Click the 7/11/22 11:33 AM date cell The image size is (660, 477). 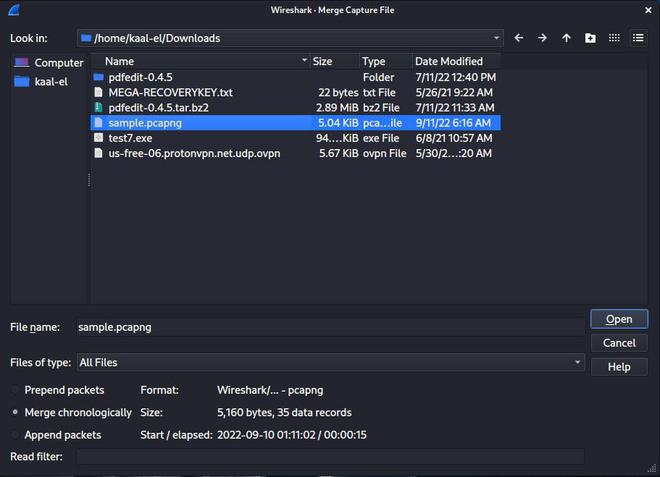pyautogui.click(x=455, y=107)
